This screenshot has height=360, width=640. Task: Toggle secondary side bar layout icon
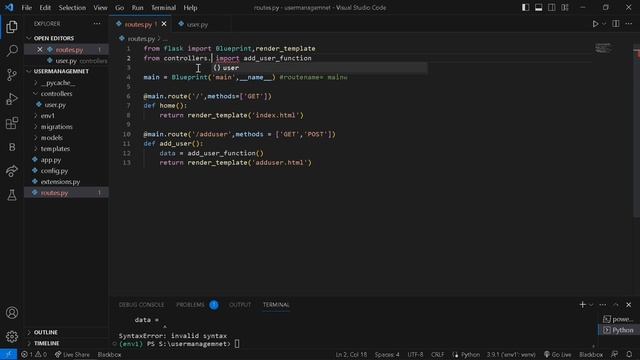point(552,7)
